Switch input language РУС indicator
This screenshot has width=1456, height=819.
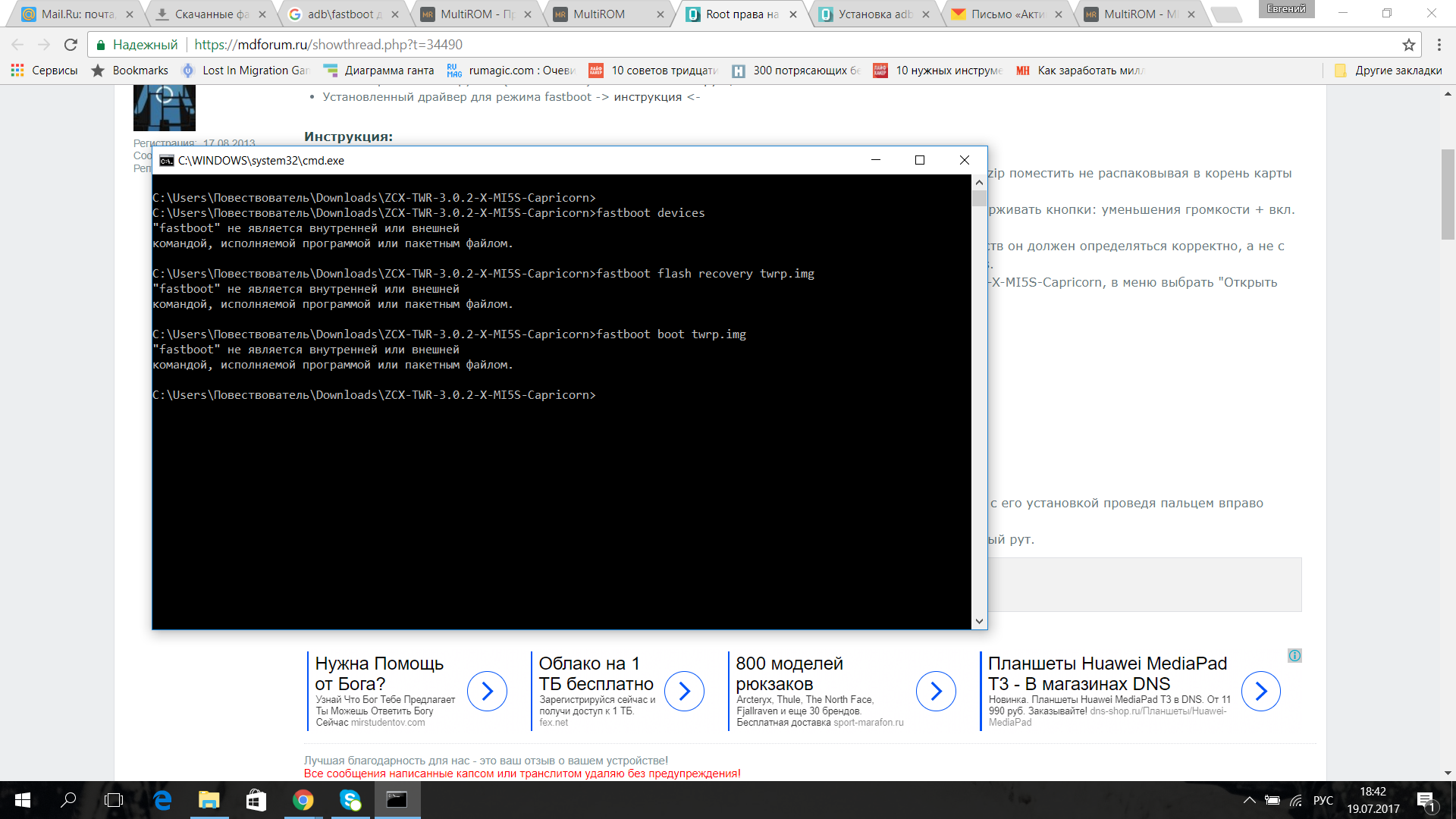tap(1323, 800)
